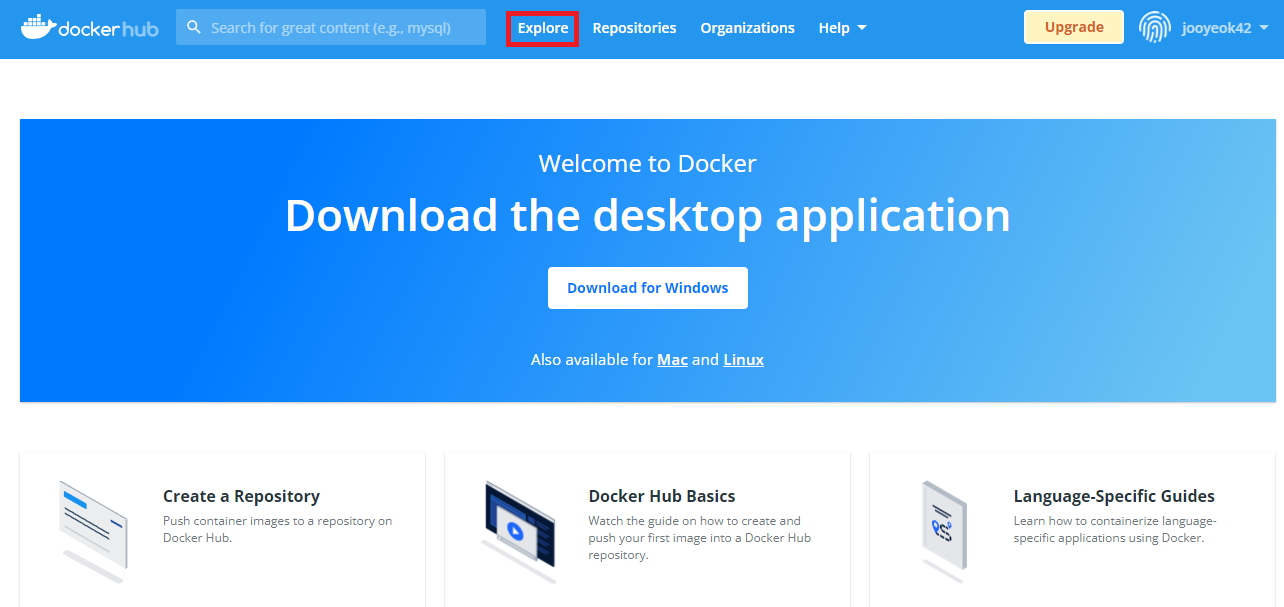Go to Repositories
This screenshot has height=607, width=1284.
(634, 28)
